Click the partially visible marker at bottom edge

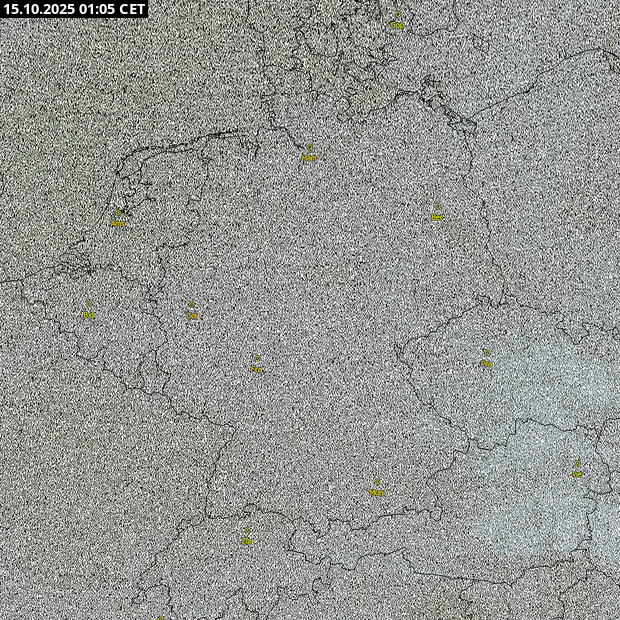point(161,616)
